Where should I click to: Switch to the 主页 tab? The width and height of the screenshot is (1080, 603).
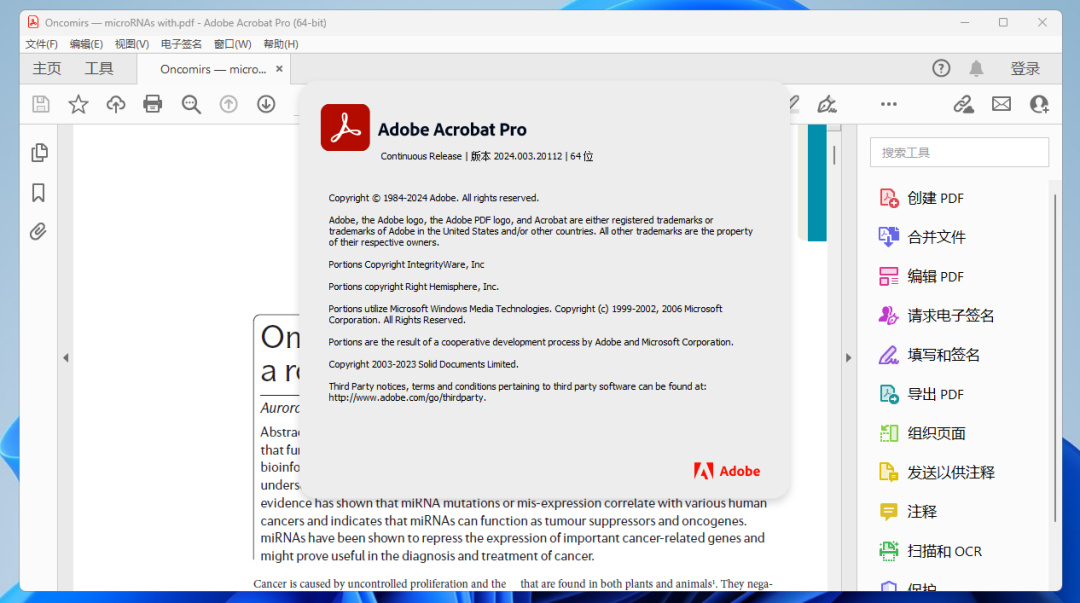tap(47, 68)
